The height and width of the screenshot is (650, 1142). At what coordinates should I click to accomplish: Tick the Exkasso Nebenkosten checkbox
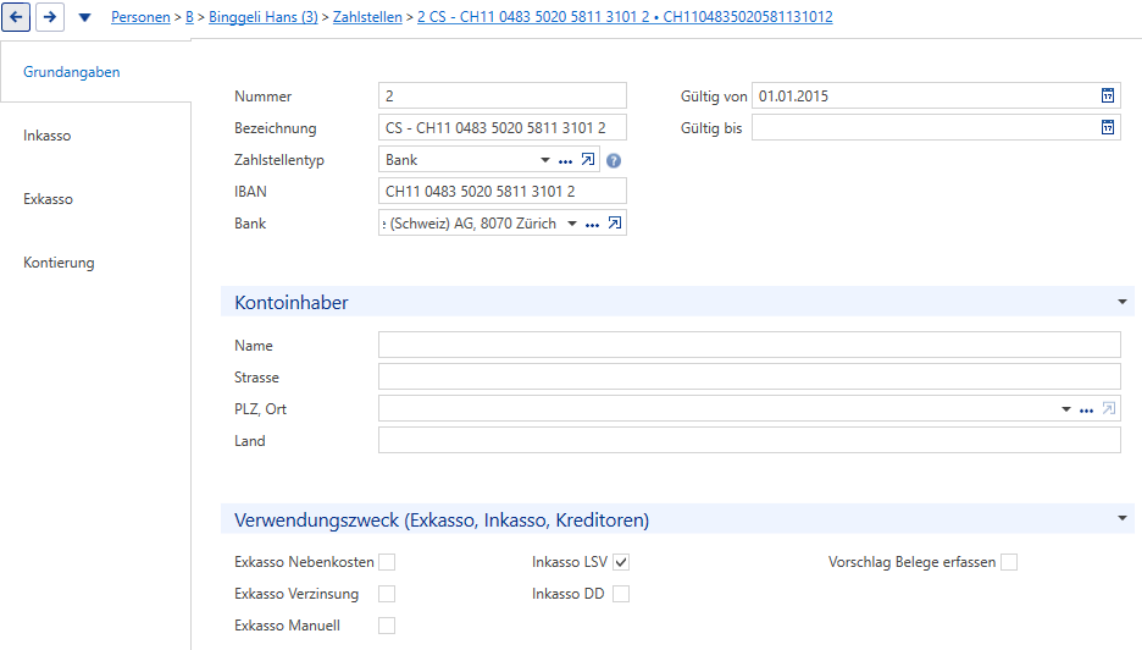(x=387, y=562)
